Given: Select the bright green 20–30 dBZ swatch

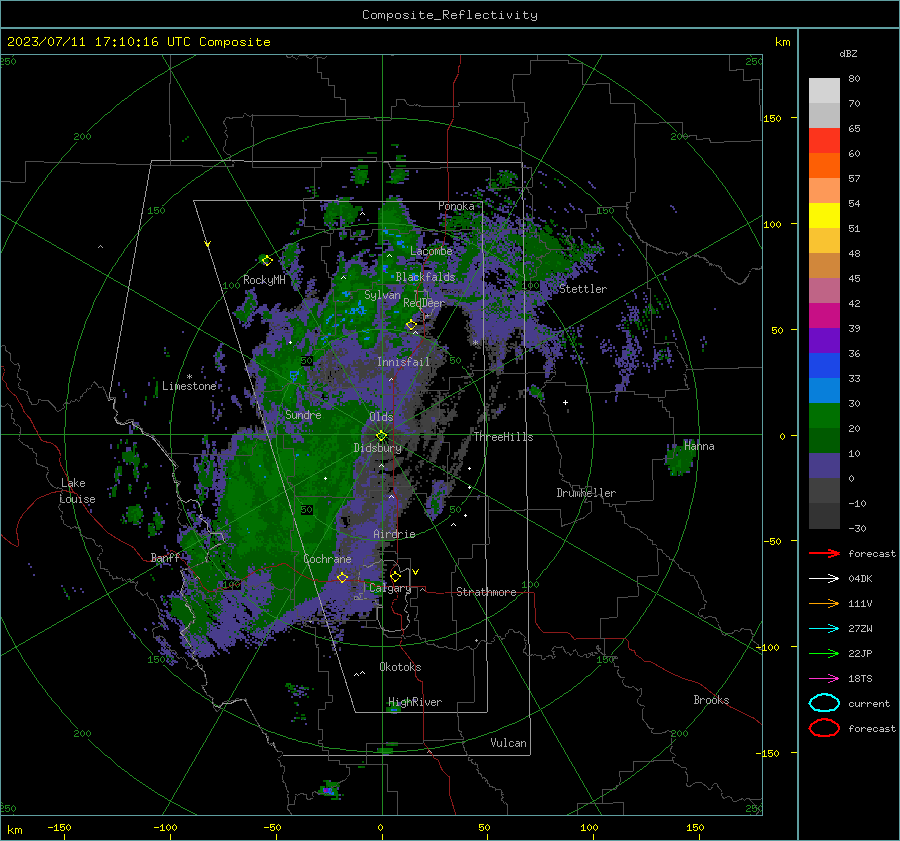Looking at the screenshot, I should (824, 416).
